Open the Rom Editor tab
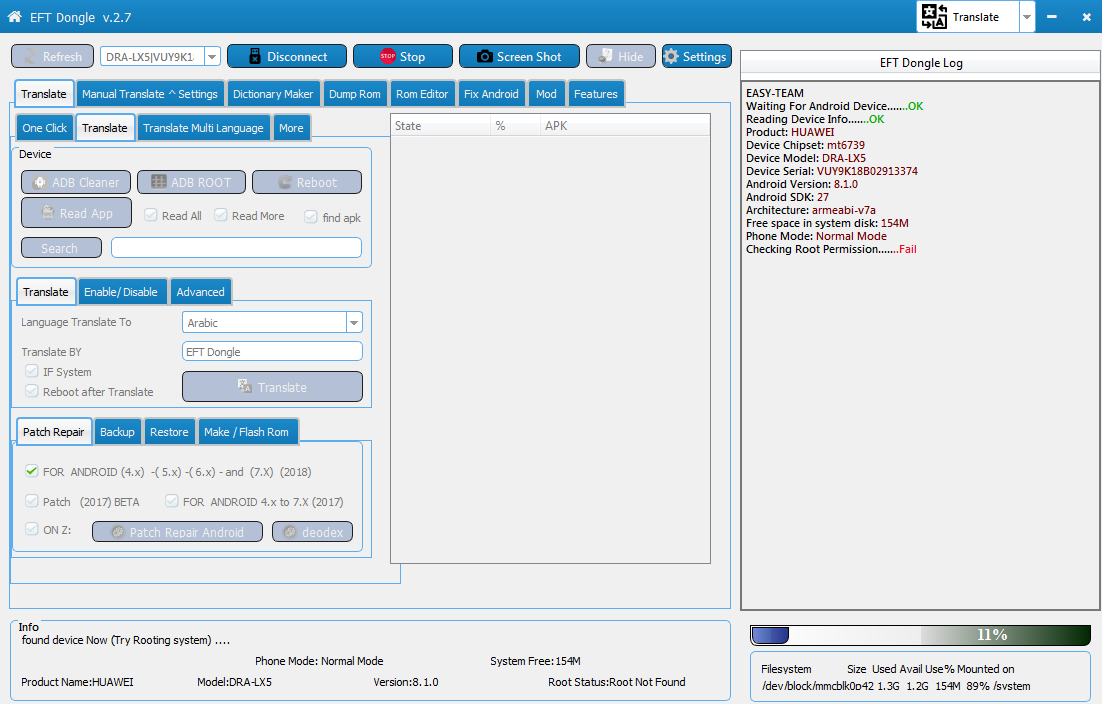The image size is (1102, 704). click(422, 94)
